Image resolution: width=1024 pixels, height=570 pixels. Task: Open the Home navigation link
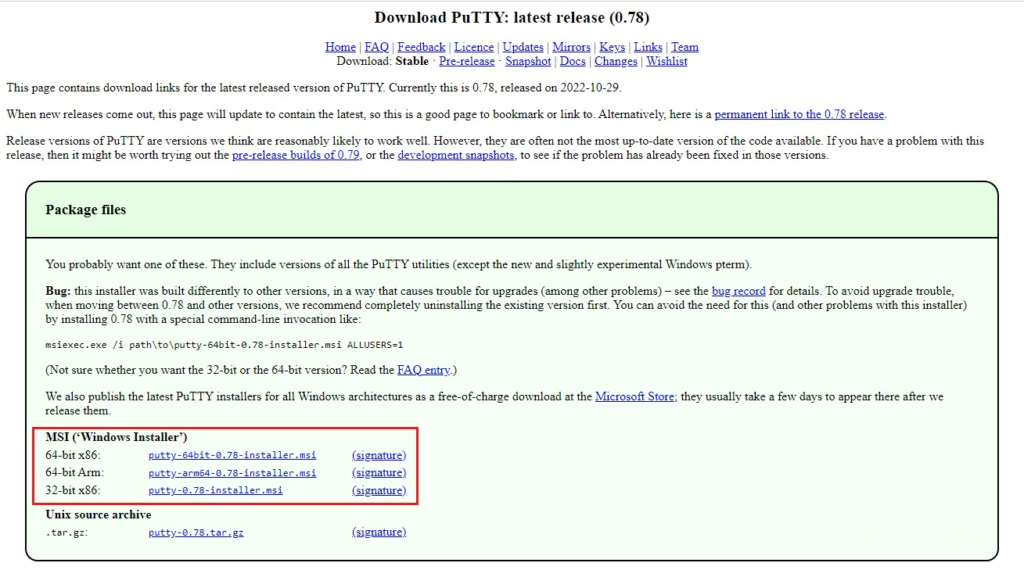pyautogui.click(x=340, y=47)
